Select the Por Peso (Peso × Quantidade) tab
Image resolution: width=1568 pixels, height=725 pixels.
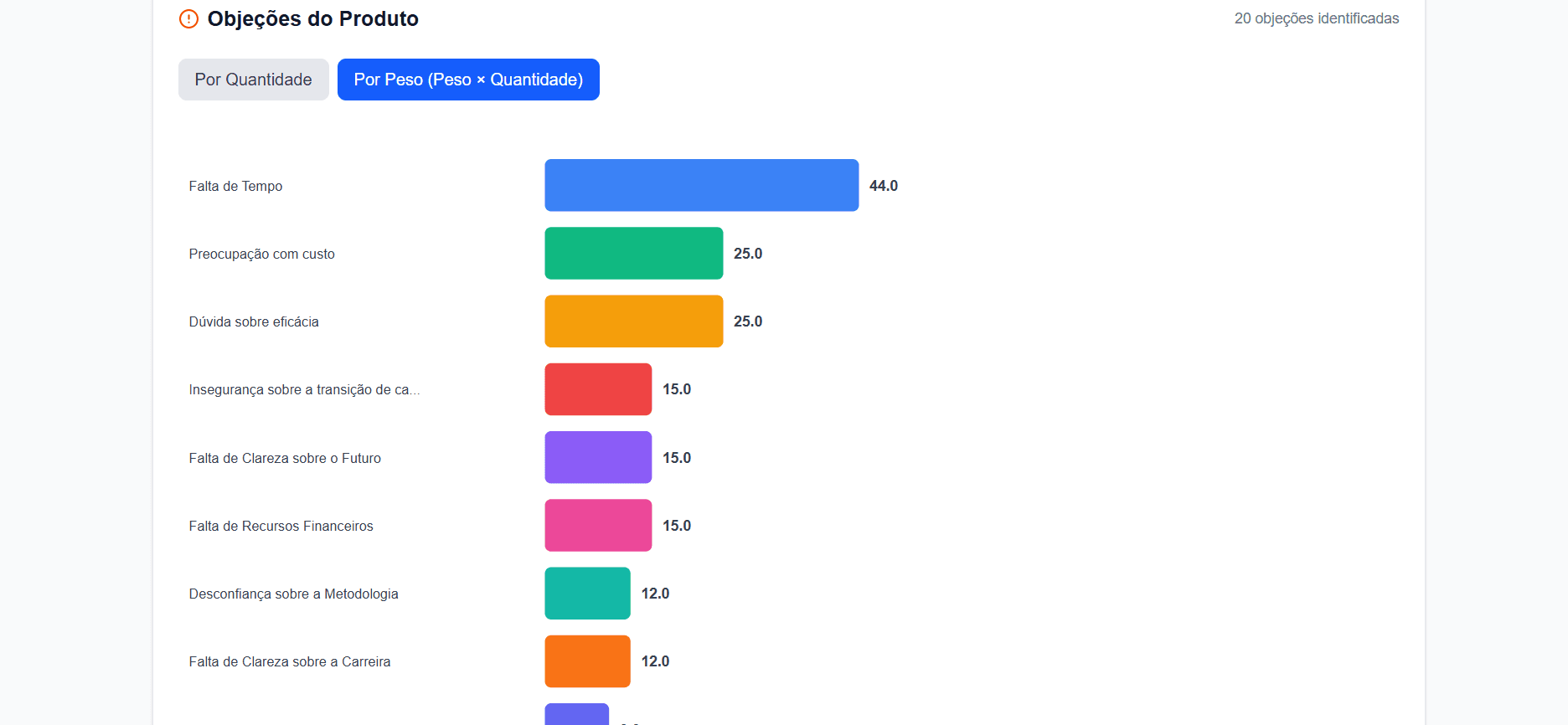point(468,80)
